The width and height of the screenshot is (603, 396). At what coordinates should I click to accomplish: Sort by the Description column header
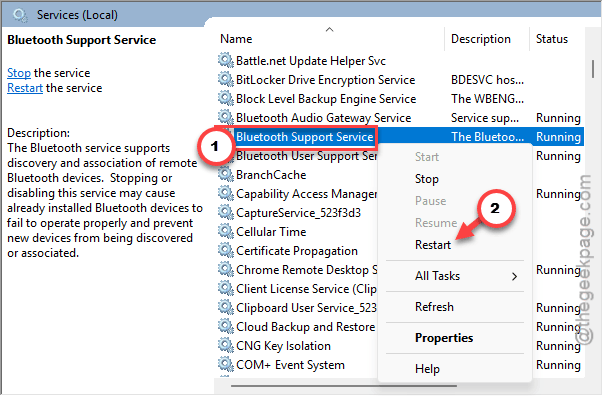[480, 39]
